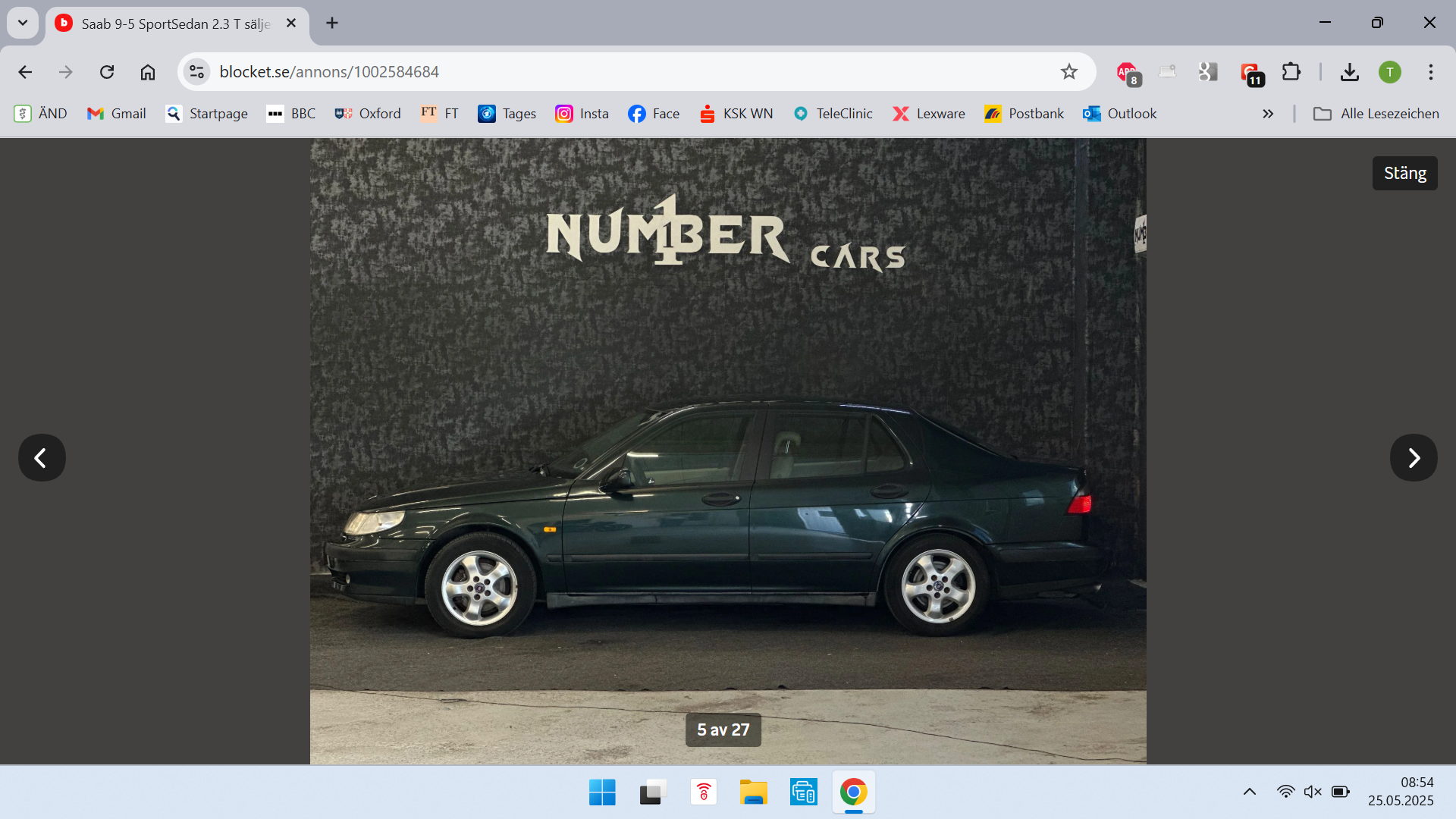Open the clock and date panel

[1401, 792]
